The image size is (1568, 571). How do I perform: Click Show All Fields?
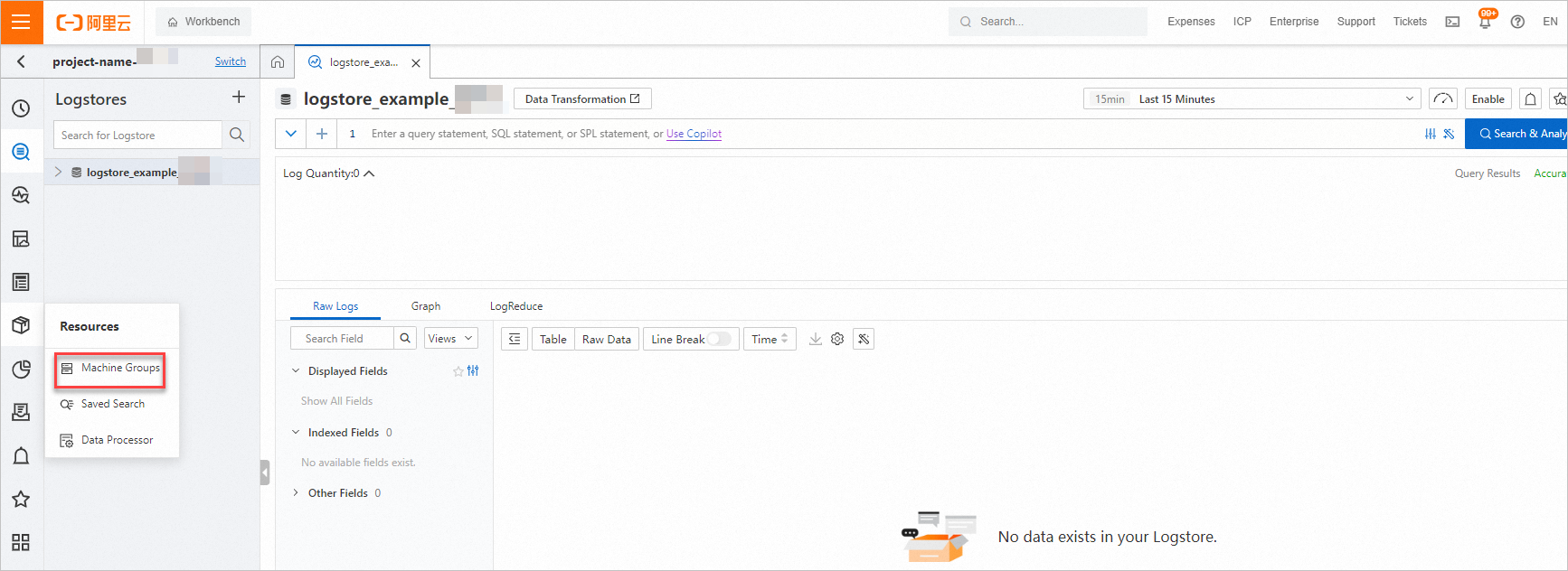pos(336,401)
